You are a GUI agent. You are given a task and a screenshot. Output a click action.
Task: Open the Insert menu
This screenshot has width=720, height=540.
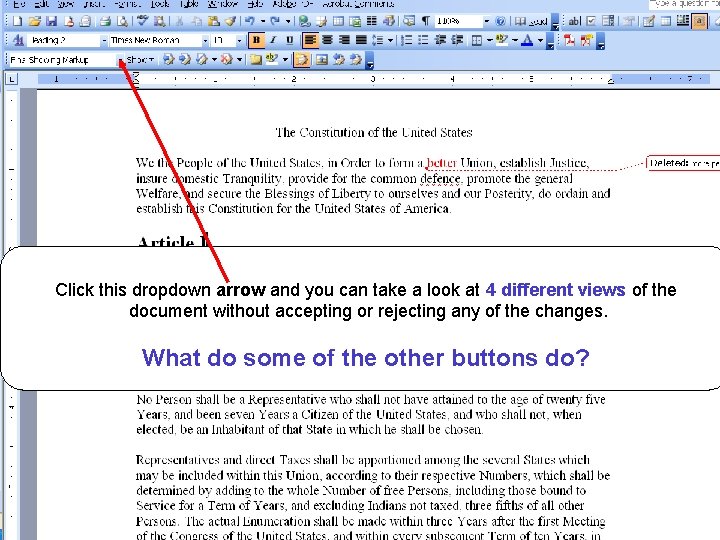(x=94, y=4)
